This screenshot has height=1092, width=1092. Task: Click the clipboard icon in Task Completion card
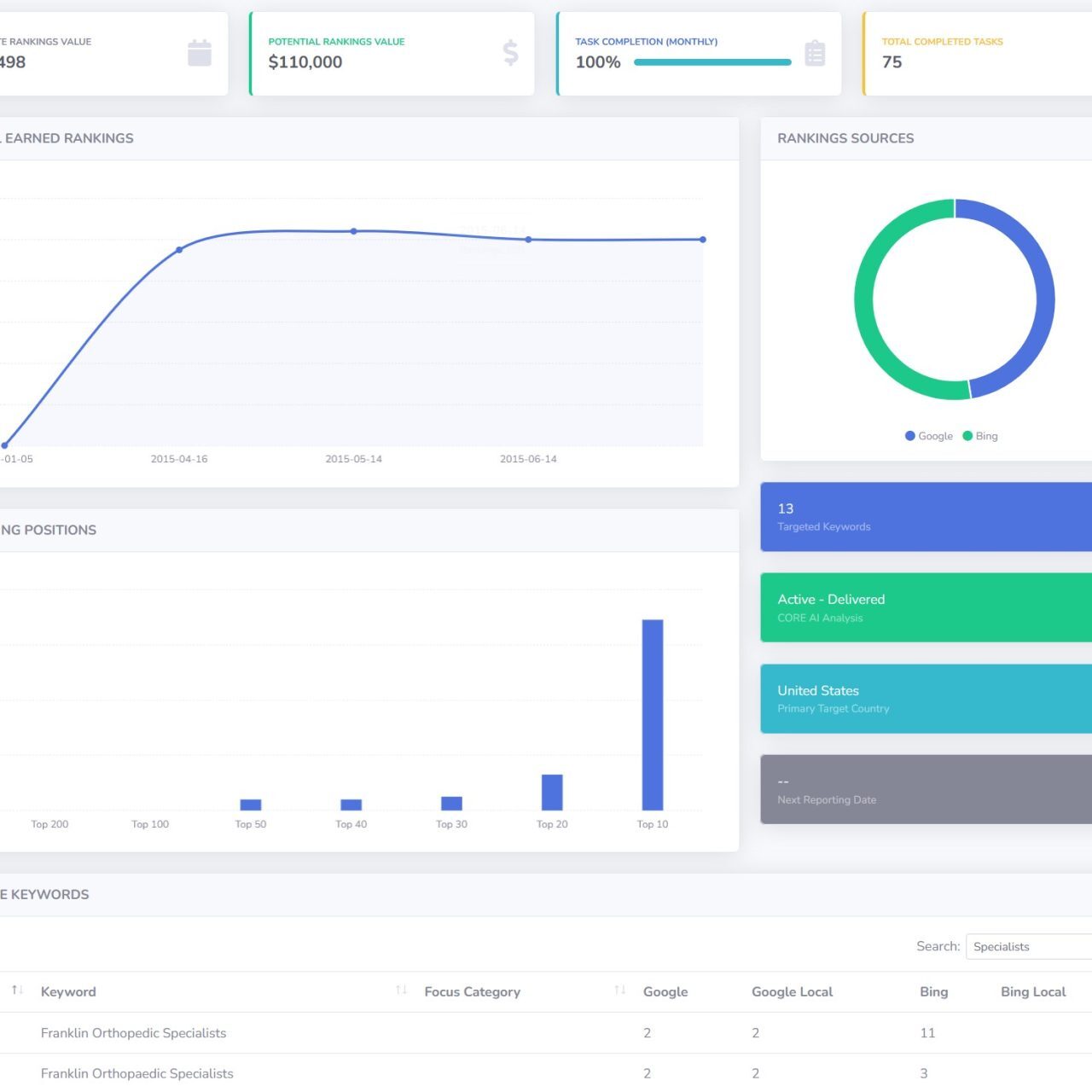[815, 54]
